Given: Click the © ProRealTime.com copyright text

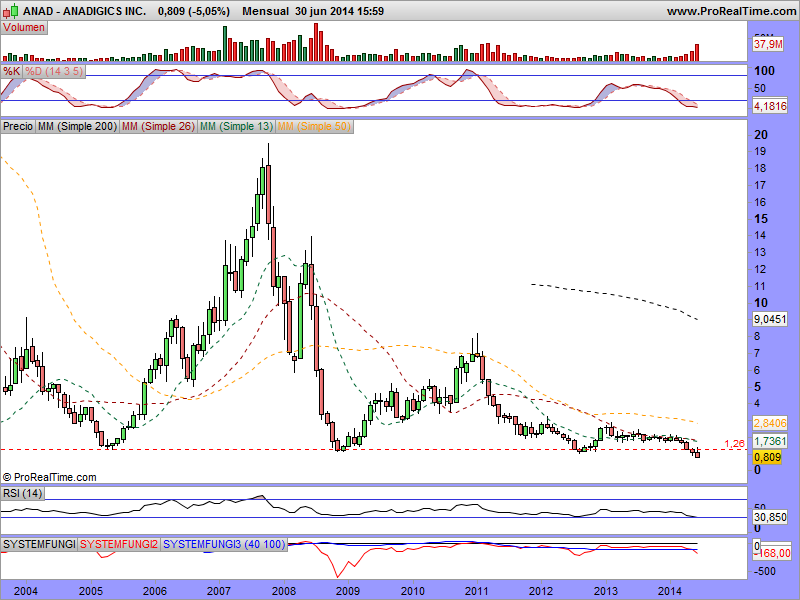Looking at the screenshot, I should [x=49, y=477].
